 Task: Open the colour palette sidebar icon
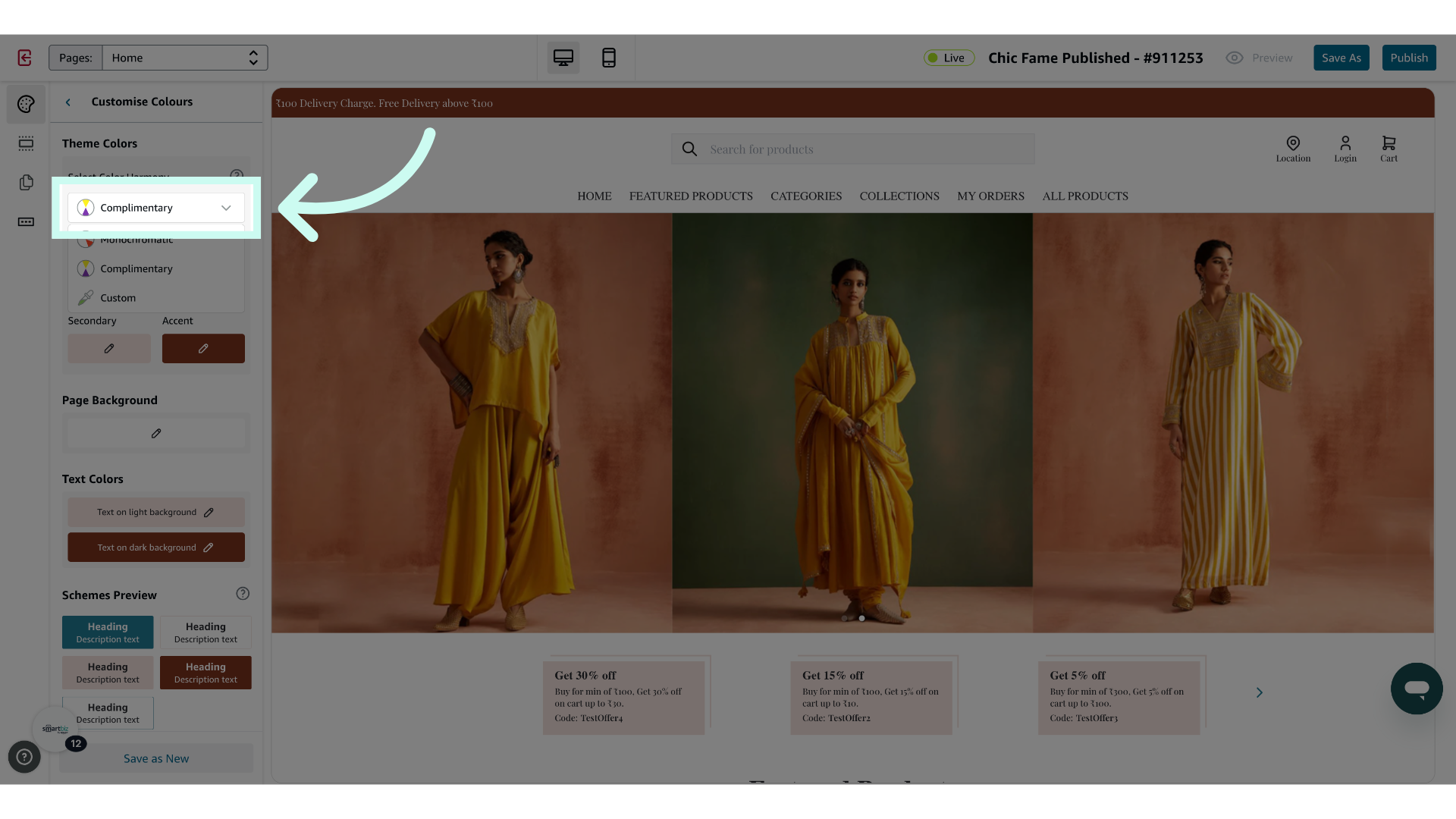[26, 104]
